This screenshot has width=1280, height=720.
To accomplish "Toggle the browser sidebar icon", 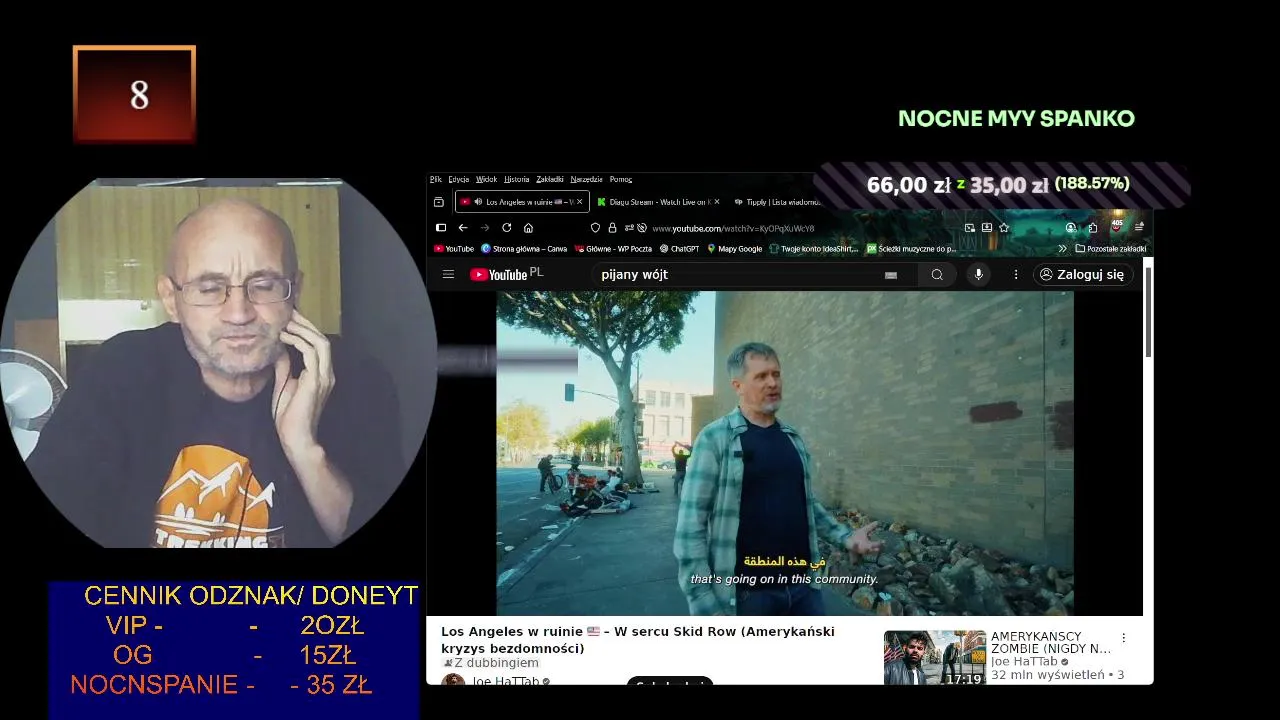I will pyautogui.click(x=441, y=228).
